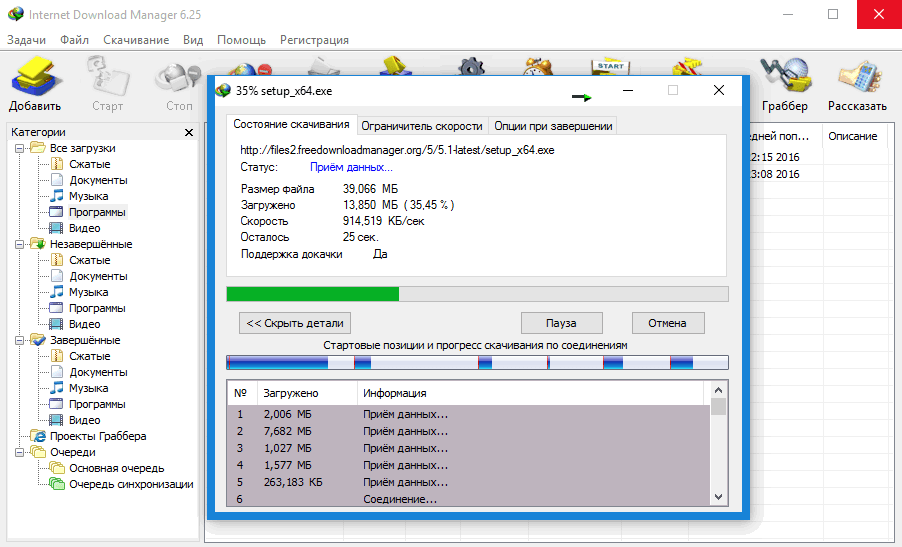
Task: Select Основная очередь queue
Action: (116, 468)
